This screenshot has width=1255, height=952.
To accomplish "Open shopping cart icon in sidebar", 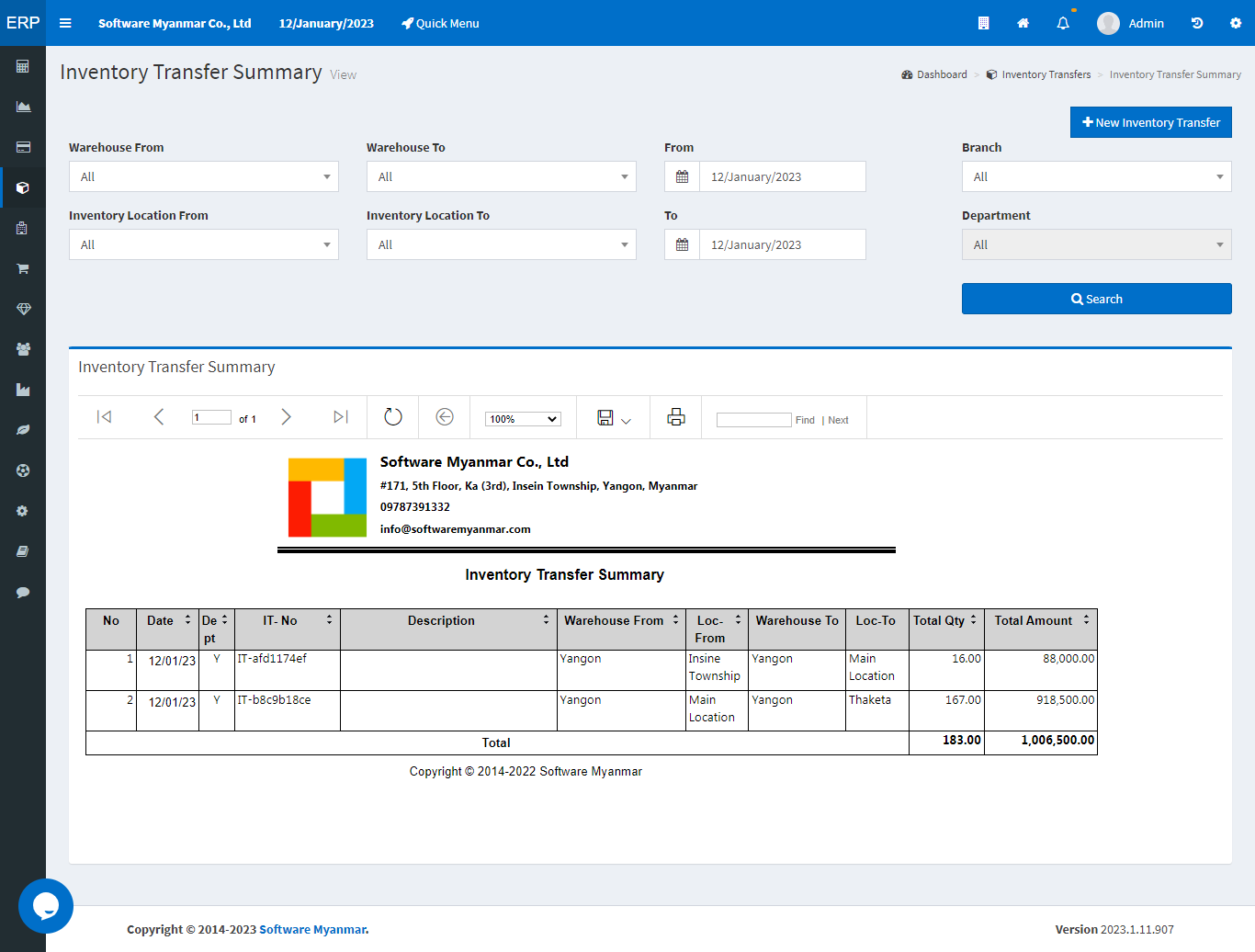I will coord(23,268).
